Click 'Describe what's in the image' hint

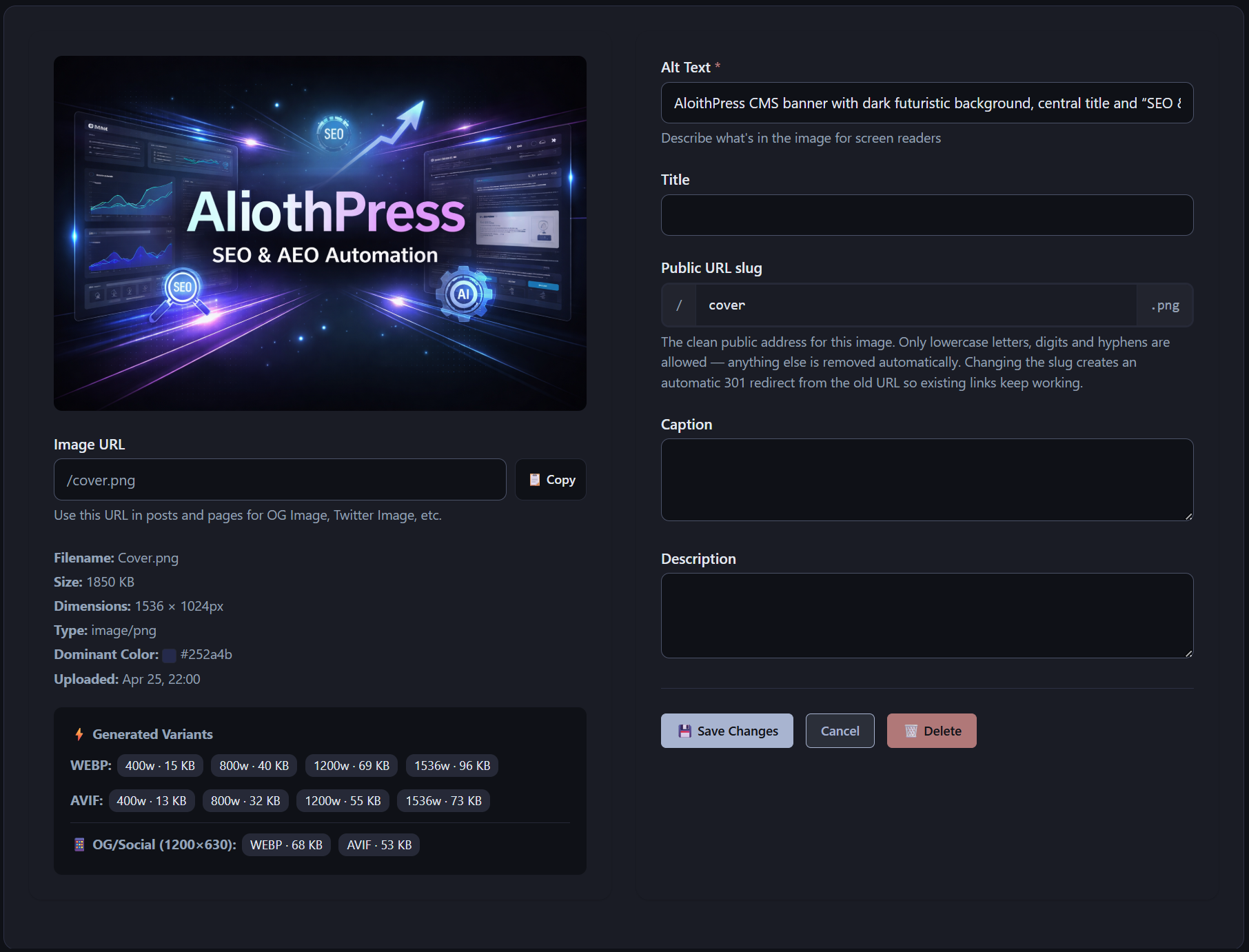pyautogui.click(x=801, y=138)
